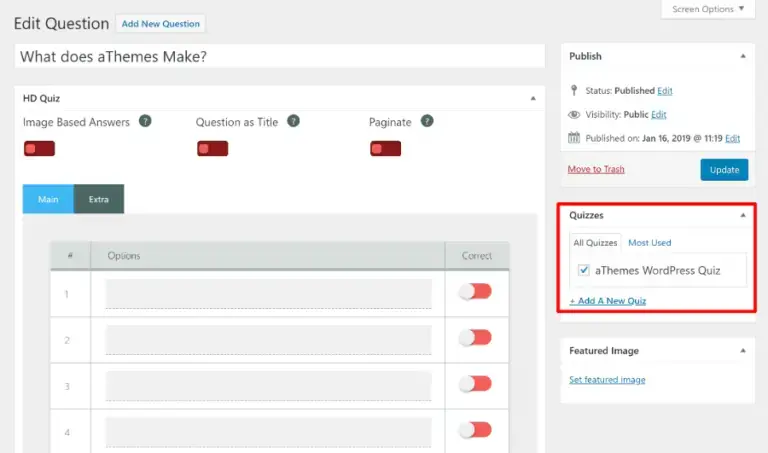Open the Screen Options dropdown
The image size is (768, 453).
708,9
